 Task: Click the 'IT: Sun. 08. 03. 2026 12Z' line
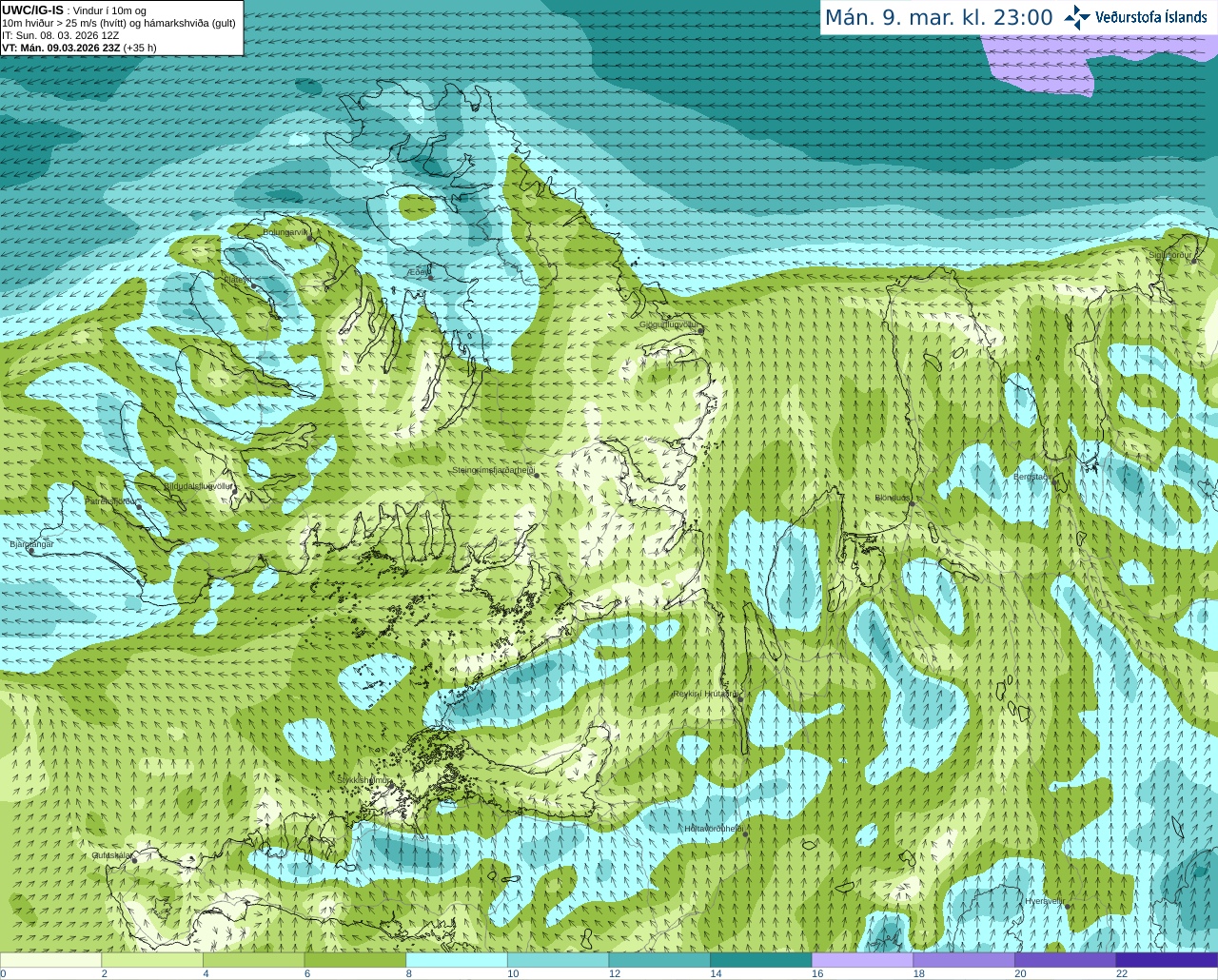60,35
